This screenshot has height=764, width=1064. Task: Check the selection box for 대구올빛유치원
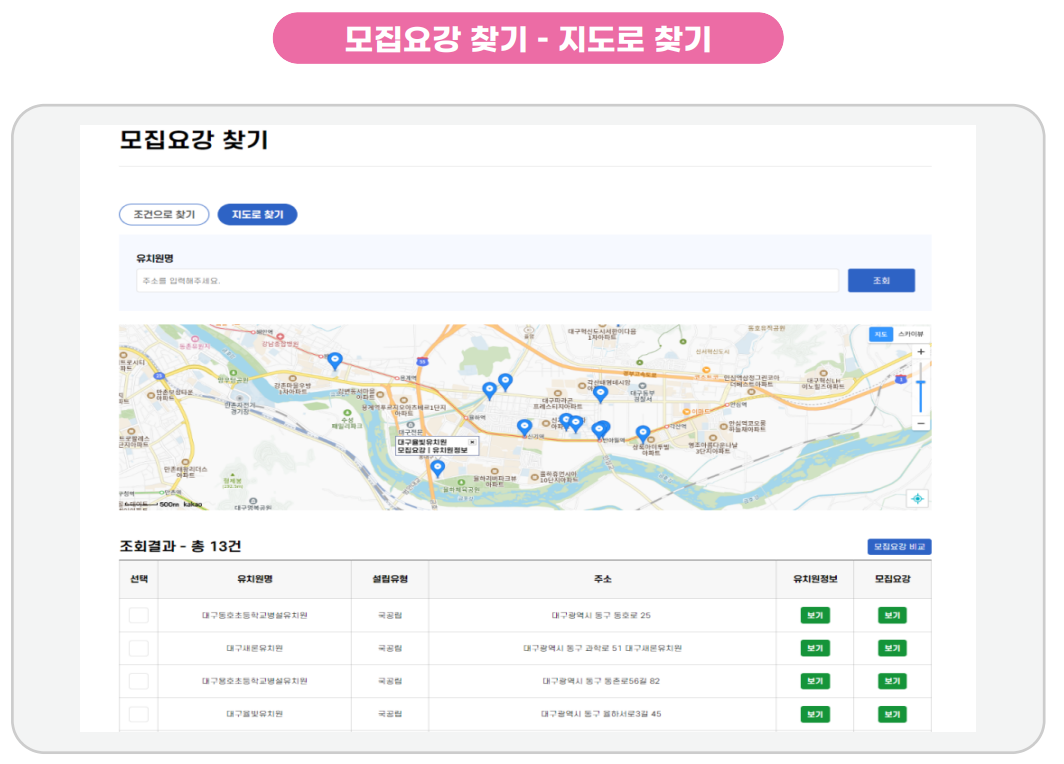(138, 714)
